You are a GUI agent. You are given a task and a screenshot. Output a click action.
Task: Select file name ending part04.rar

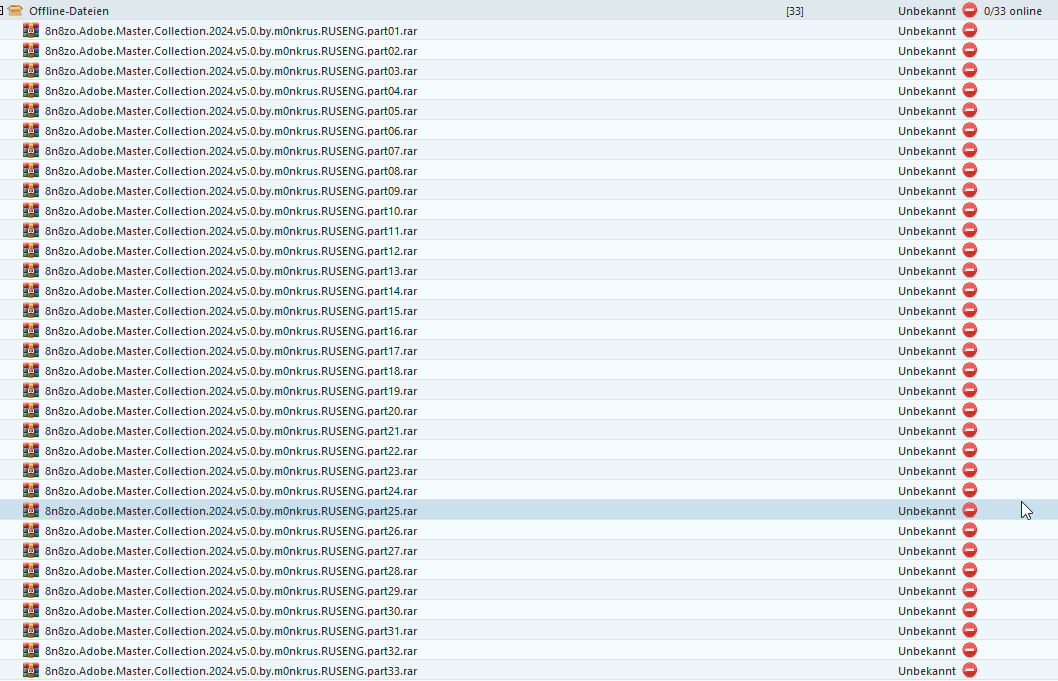(x=231, y=91)
